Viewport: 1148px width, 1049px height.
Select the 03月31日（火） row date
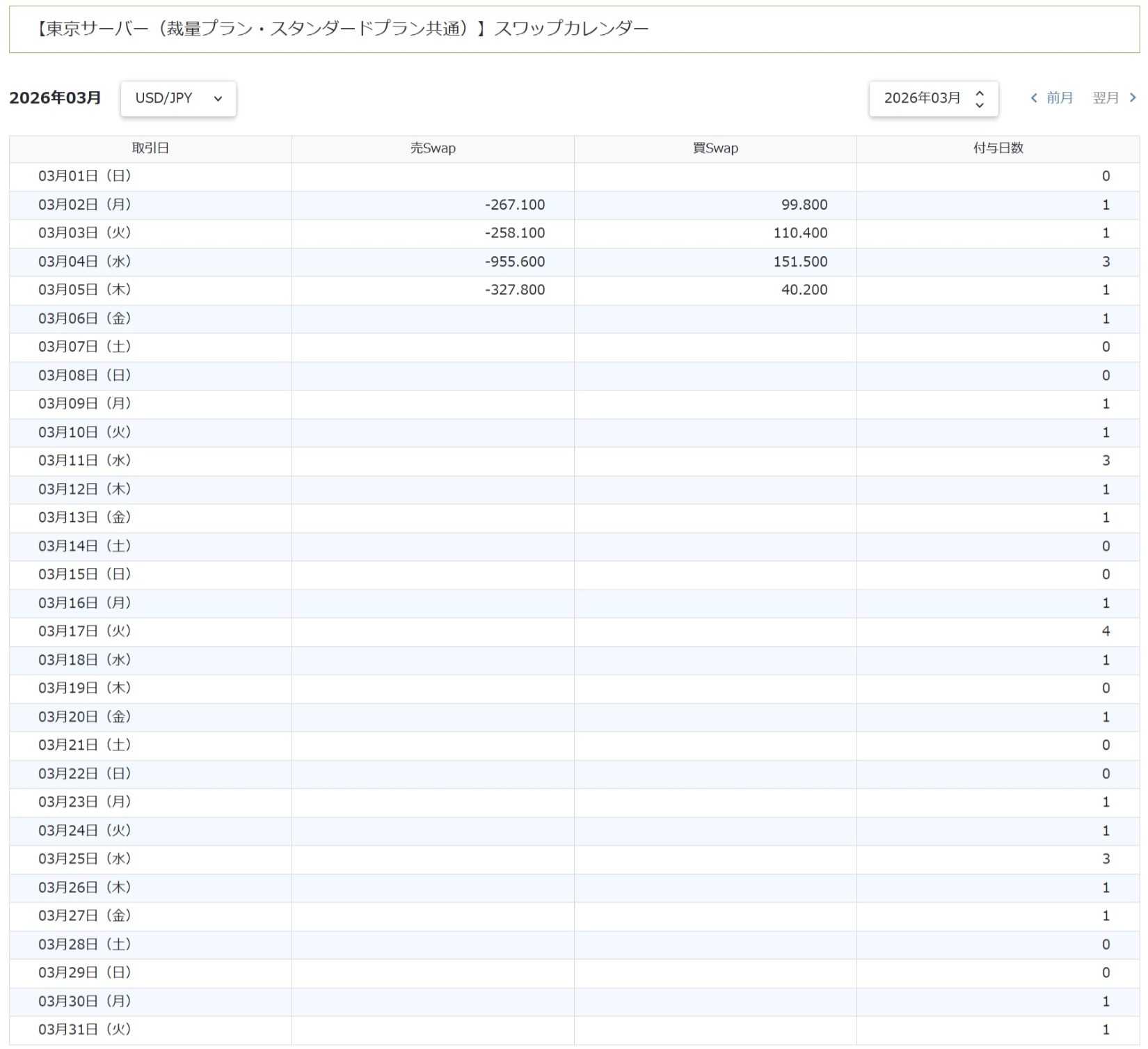point(85,1030)
